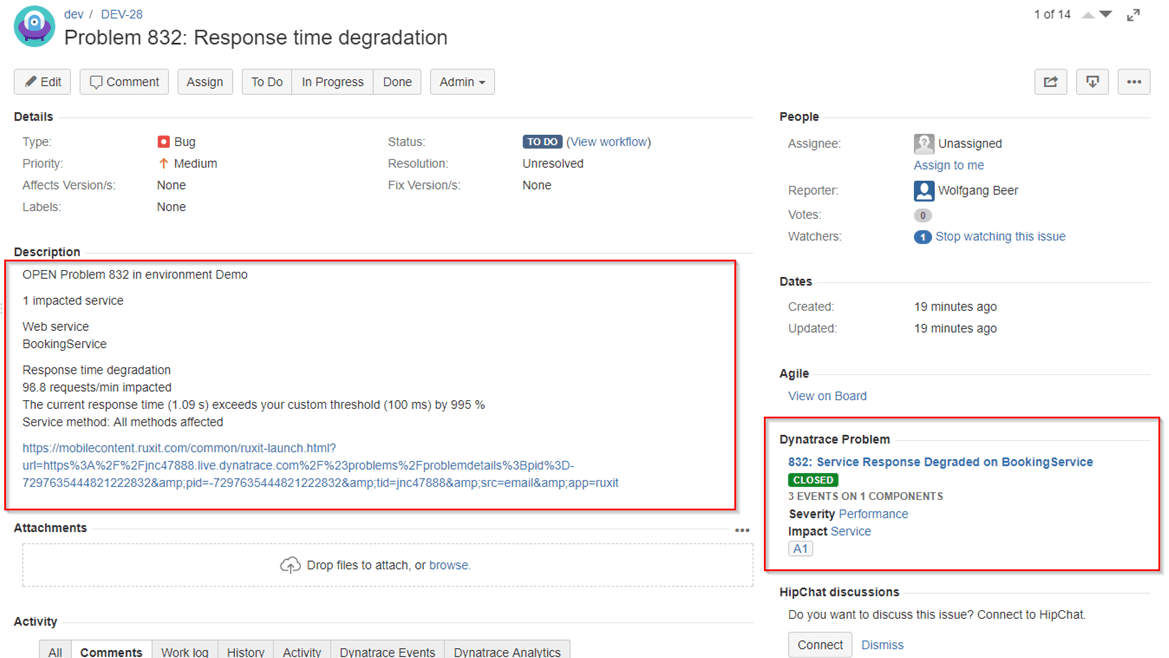Click the dev project avatar icon
1169x658 pixels.
pyautogui.click(x=34, y=26)
